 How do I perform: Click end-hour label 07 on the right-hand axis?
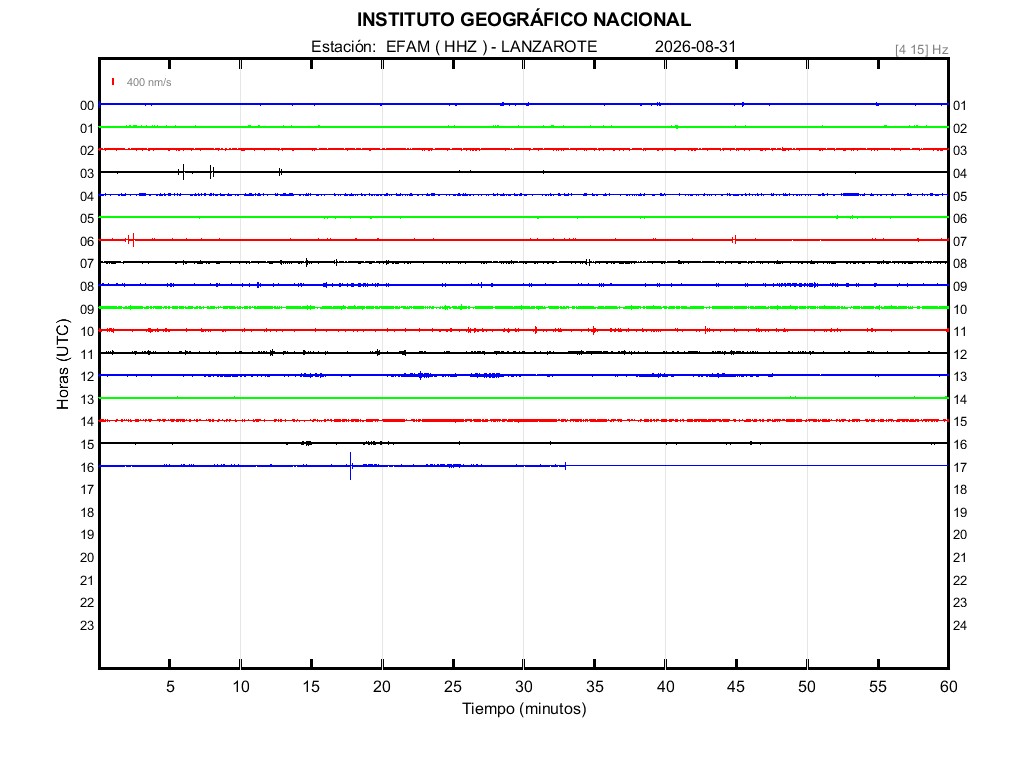960,242
